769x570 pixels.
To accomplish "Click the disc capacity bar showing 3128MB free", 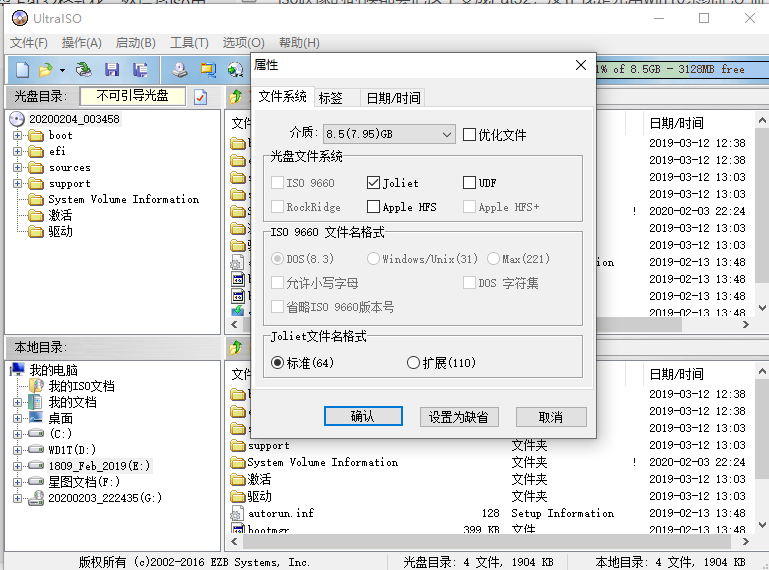I will (682, 70).
